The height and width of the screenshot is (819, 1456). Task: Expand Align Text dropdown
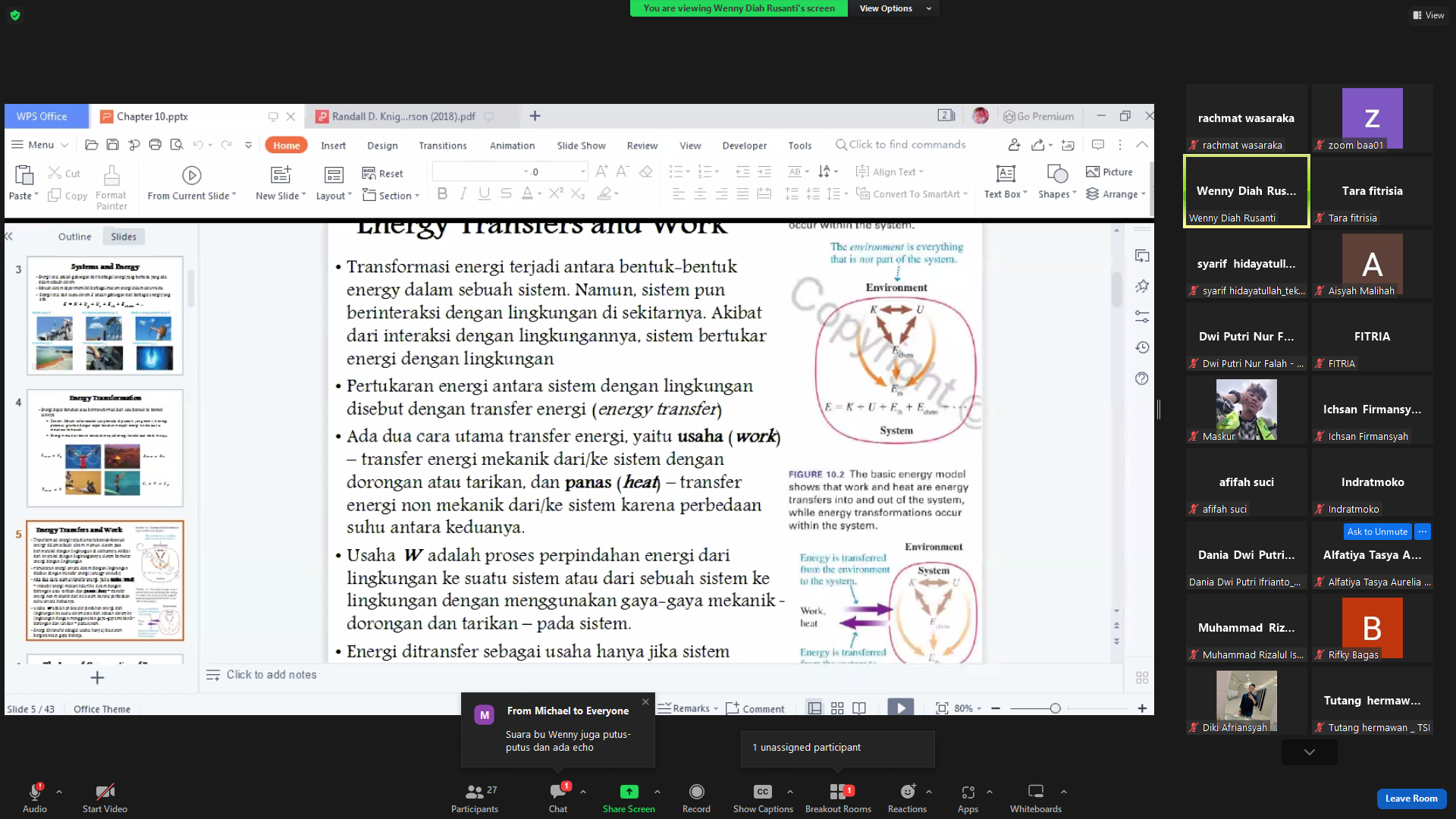click(x=890, y=172)
